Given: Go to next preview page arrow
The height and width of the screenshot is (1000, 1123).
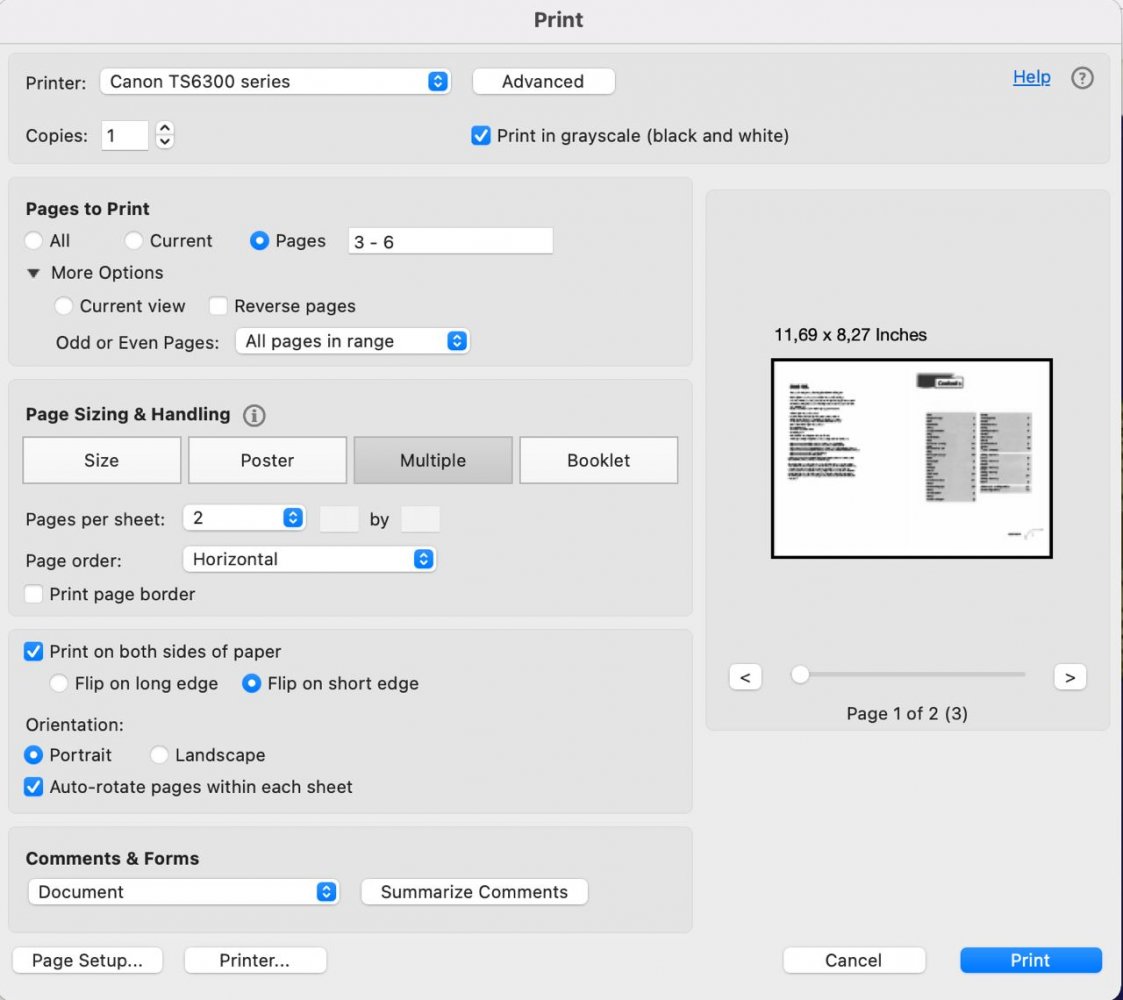Looking at the screenshot, I should (1069, 677).
